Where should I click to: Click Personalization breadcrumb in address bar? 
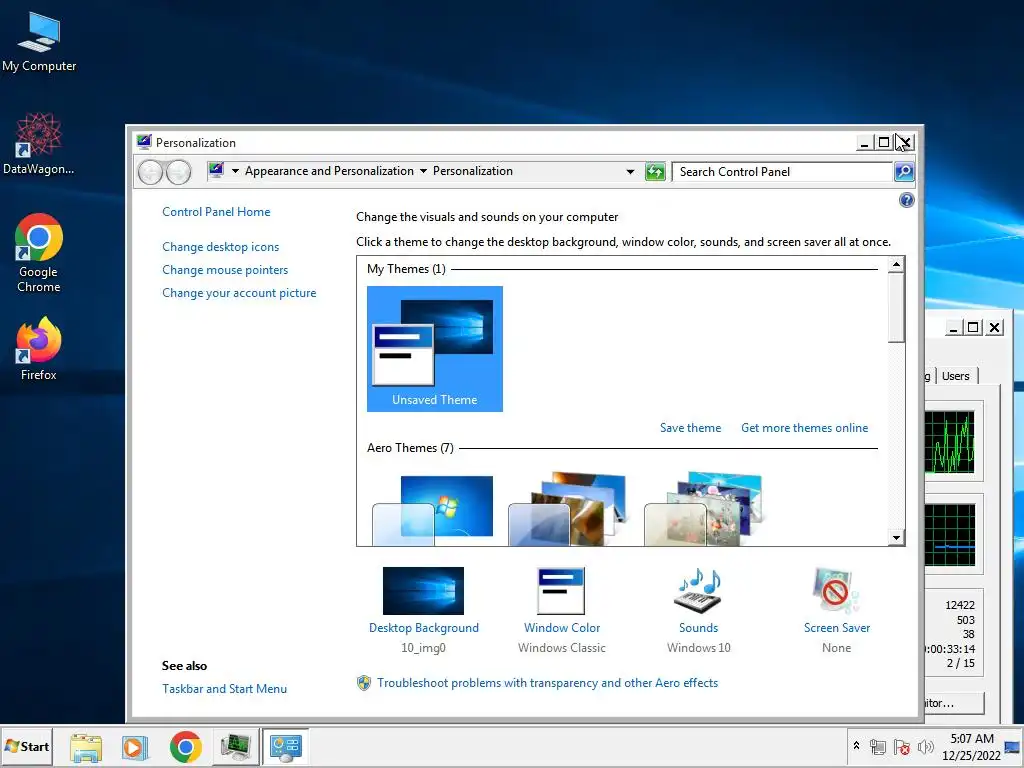point(473,171)
